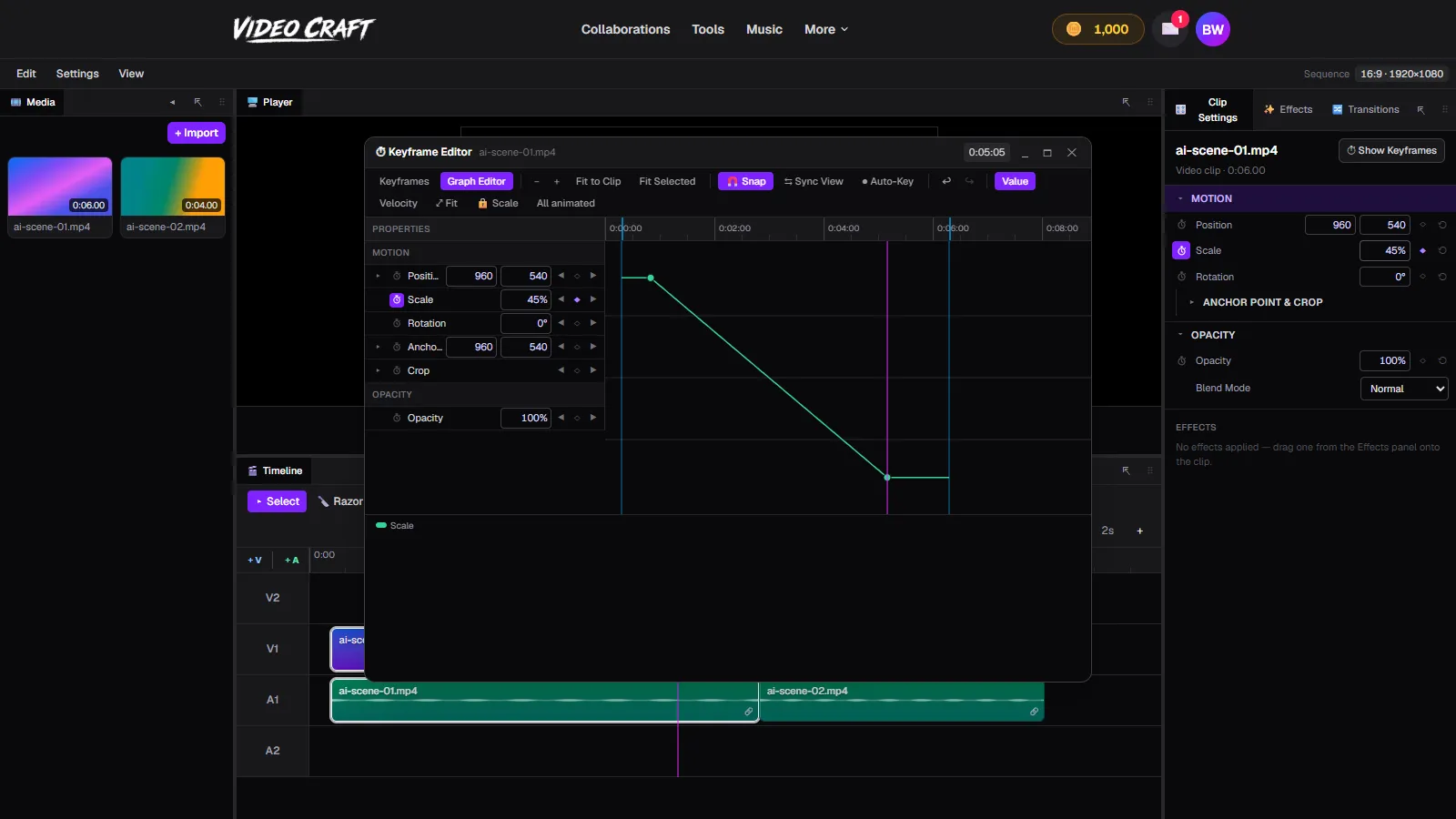Image resolution: width=1456 pixels, height=819 pixels.
Task: Toggle Opacity stopwatch in Keyframe Editor
Action: pyautogui.click(x=397, y=418)
